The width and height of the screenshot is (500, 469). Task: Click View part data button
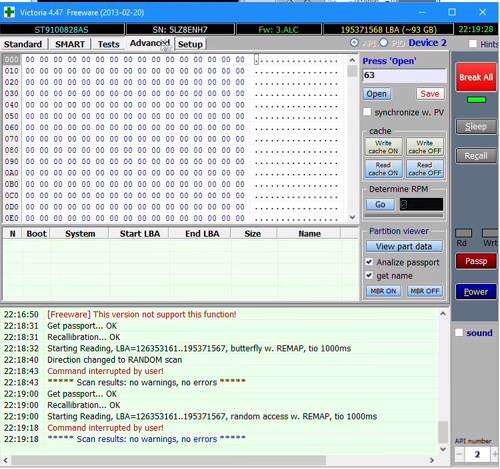click(404, 246)
